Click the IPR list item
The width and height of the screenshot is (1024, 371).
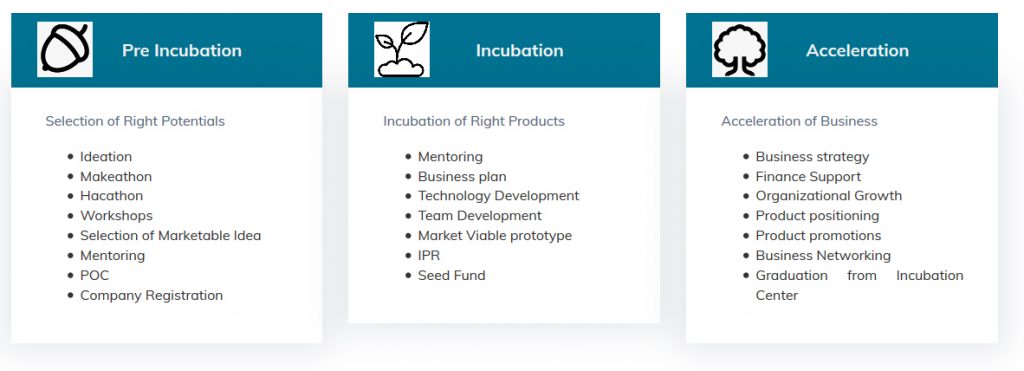pos(429,255)
